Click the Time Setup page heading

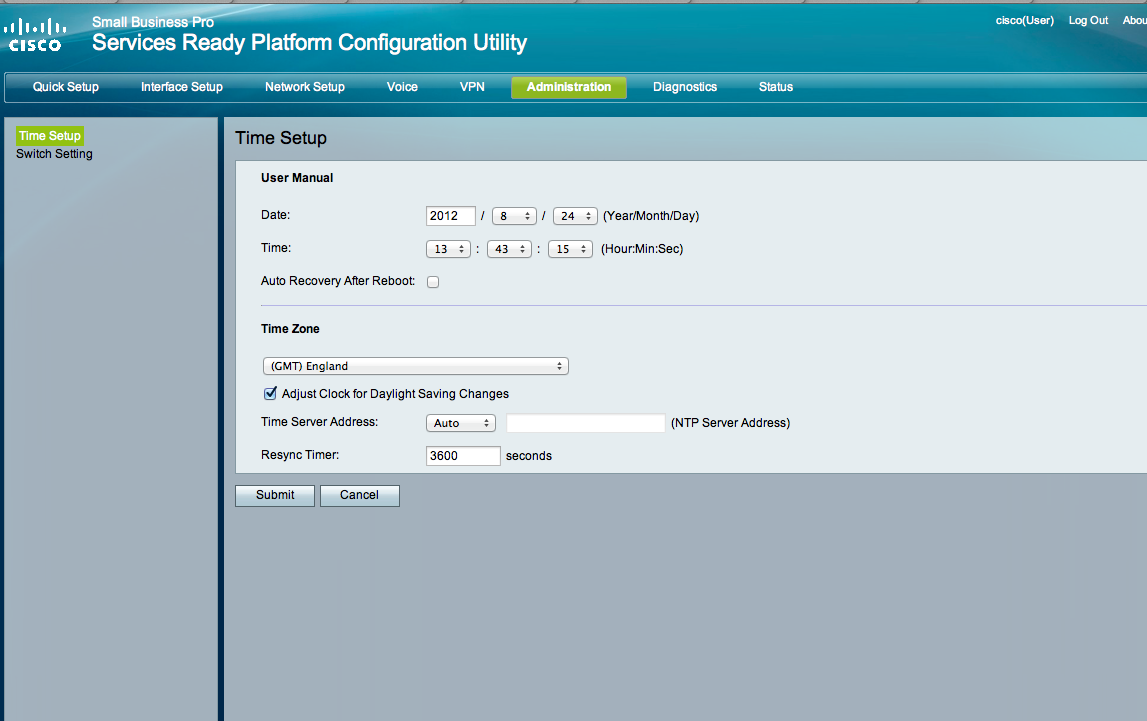click(281, 138)
